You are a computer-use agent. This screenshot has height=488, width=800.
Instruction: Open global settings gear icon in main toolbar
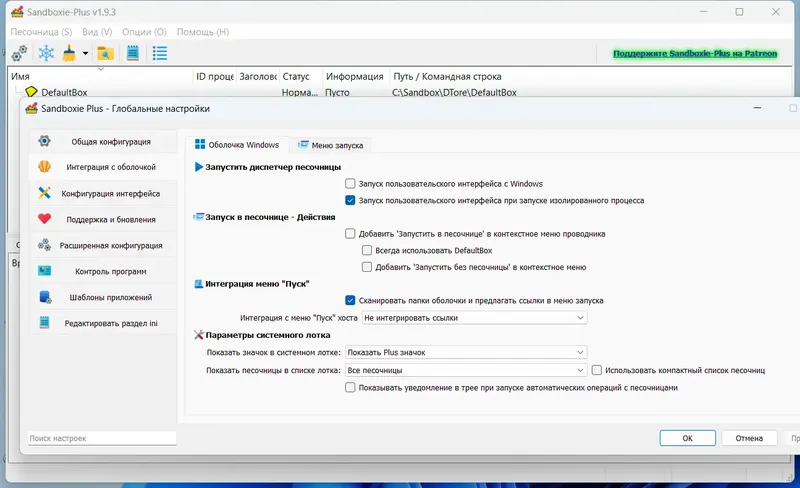click(x=19, y=53)
